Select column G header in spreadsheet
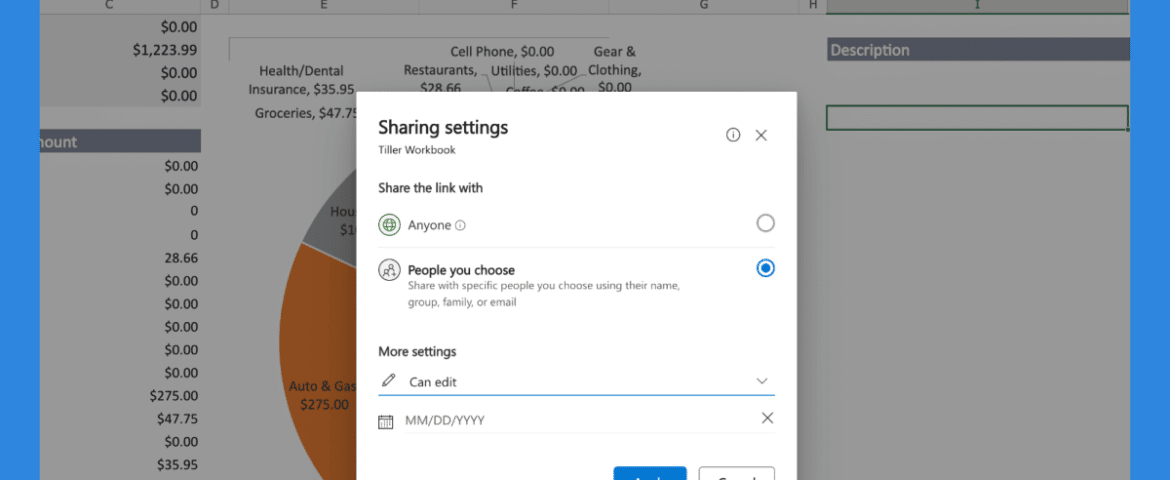 coord(704,6)
